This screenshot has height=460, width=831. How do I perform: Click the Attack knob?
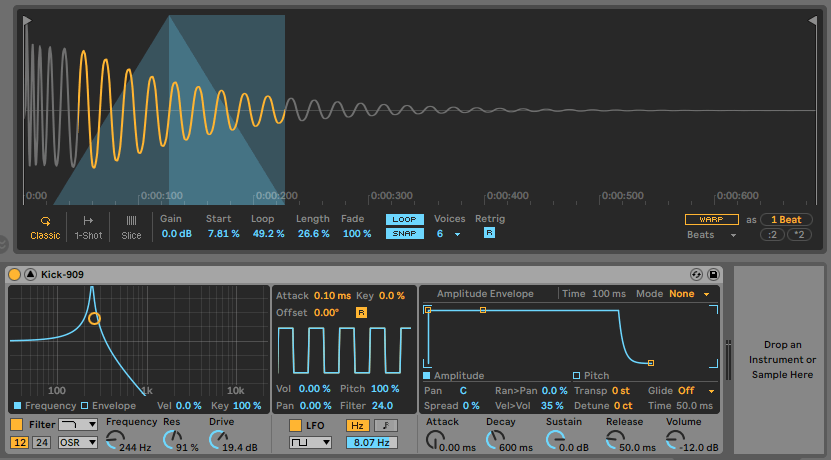pos(435,439)
